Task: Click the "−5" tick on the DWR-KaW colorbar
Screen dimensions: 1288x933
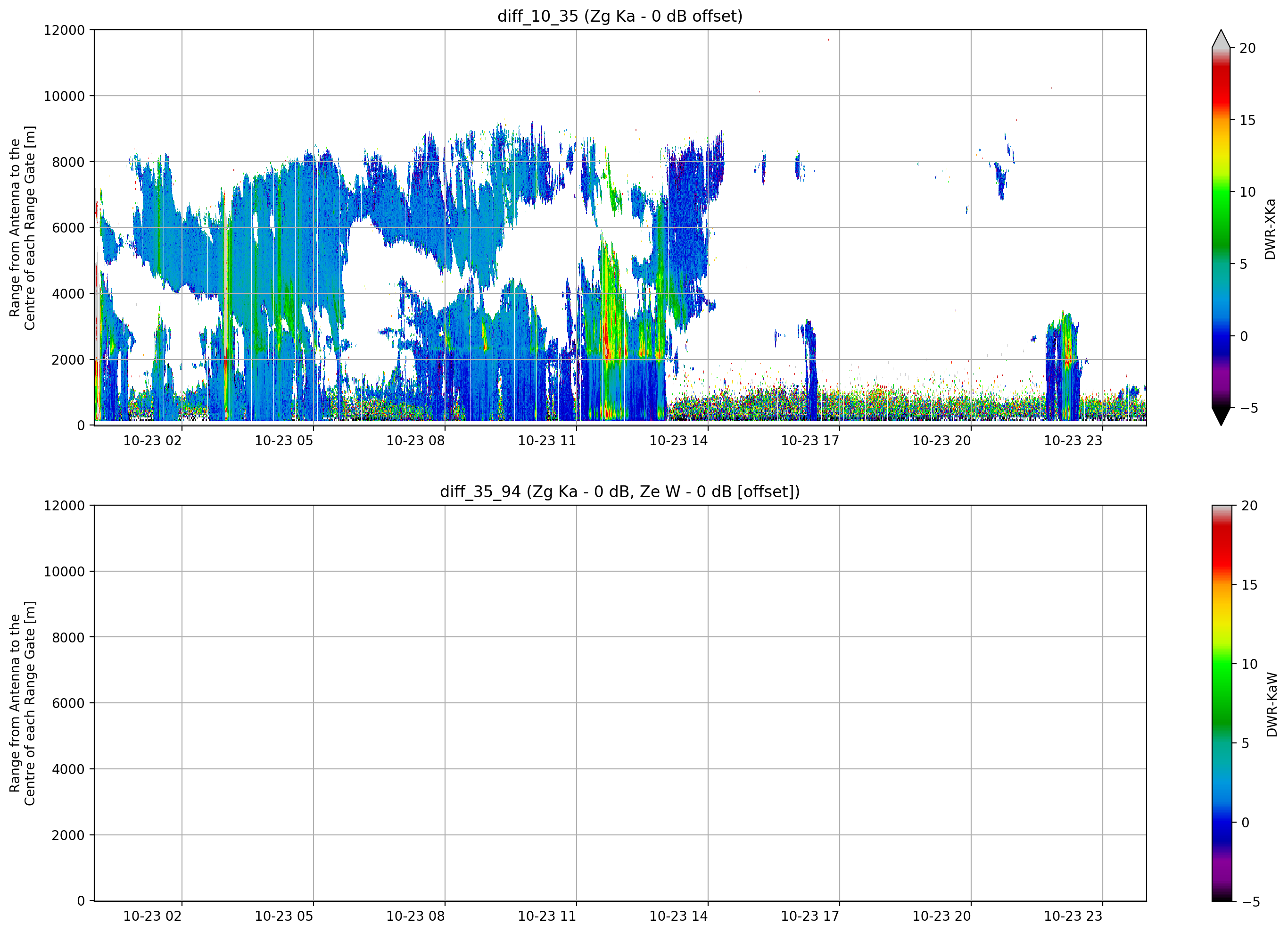Action: coord(1250,902)
